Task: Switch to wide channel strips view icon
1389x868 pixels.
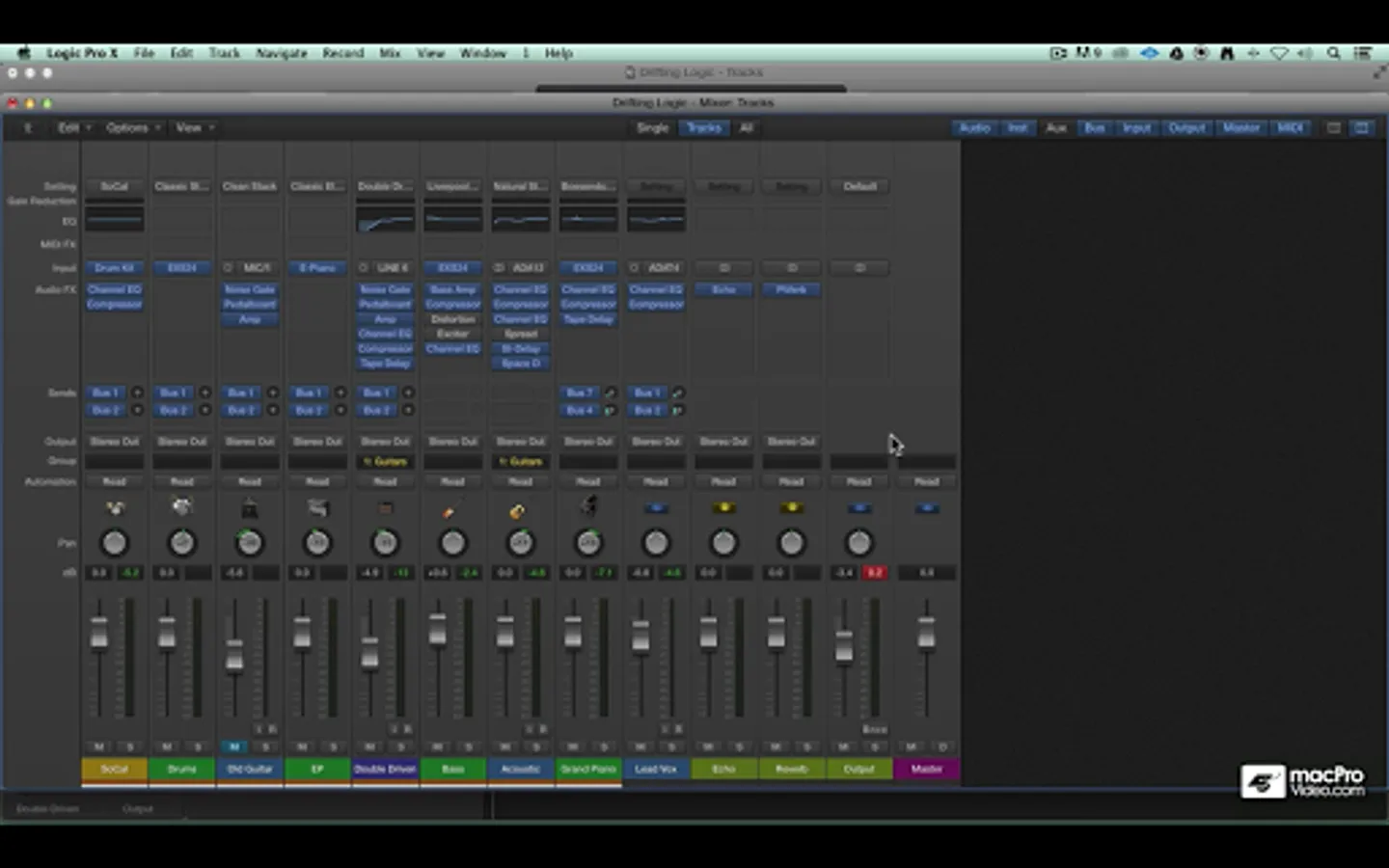Action: click(1361, 127)
